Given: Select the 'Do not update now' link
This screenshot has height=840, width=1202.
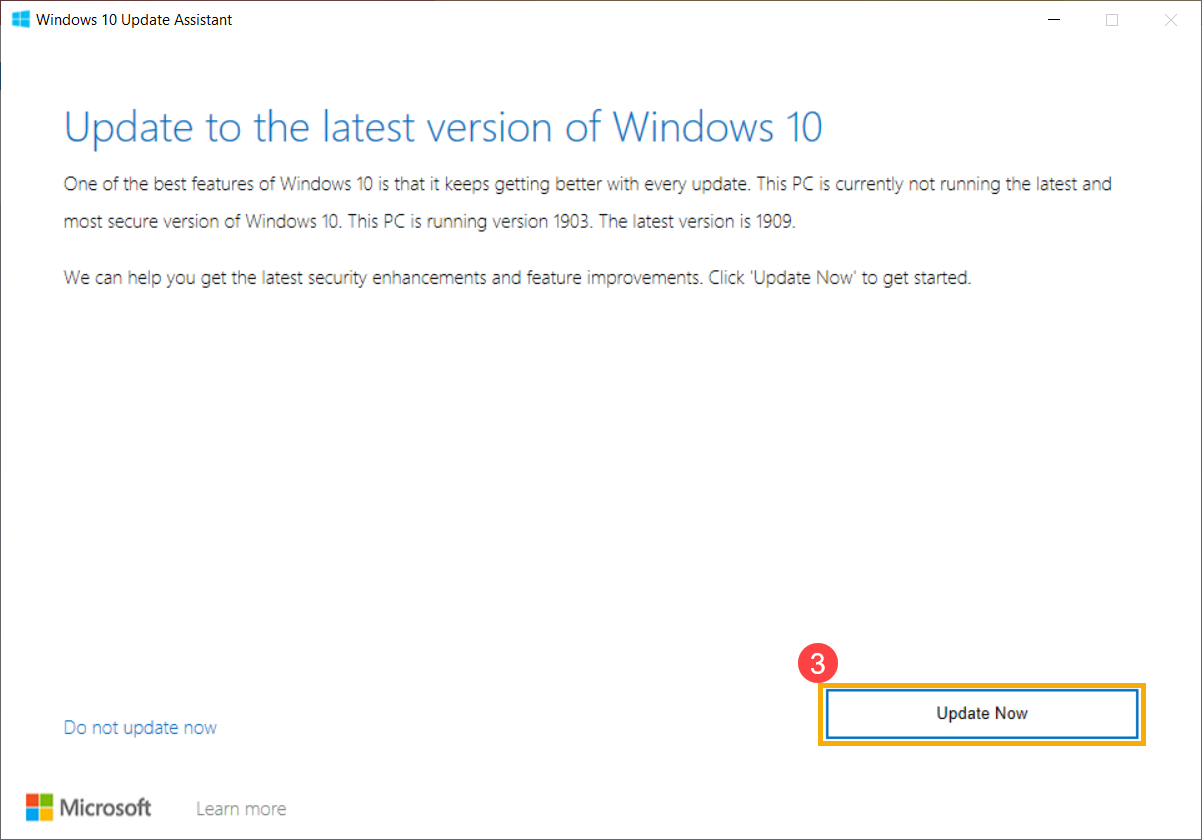Looking at the screenshot, I should coord(140,727).
